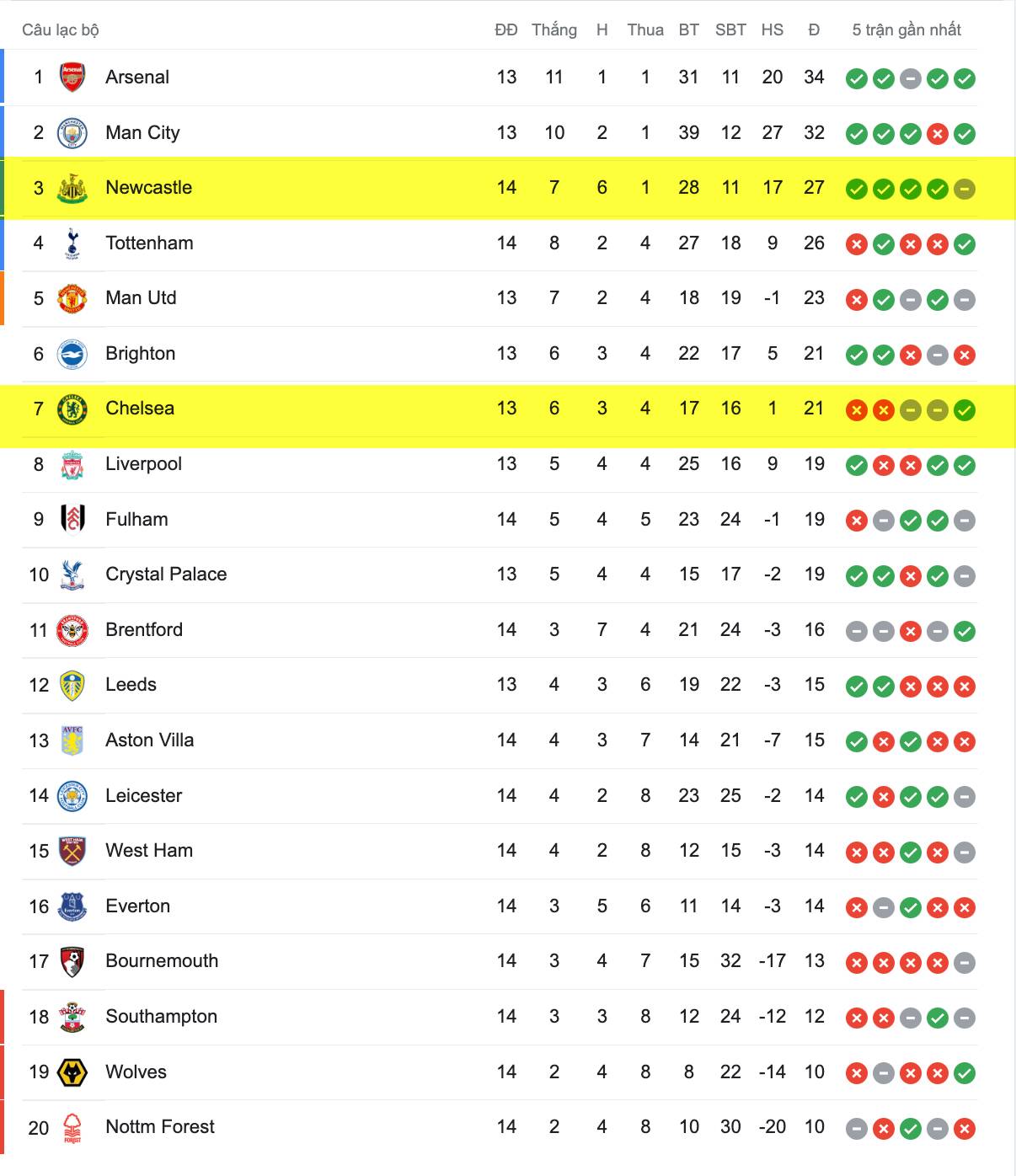
Task: Click the West Ham crest icon
Action: [72, 852]
